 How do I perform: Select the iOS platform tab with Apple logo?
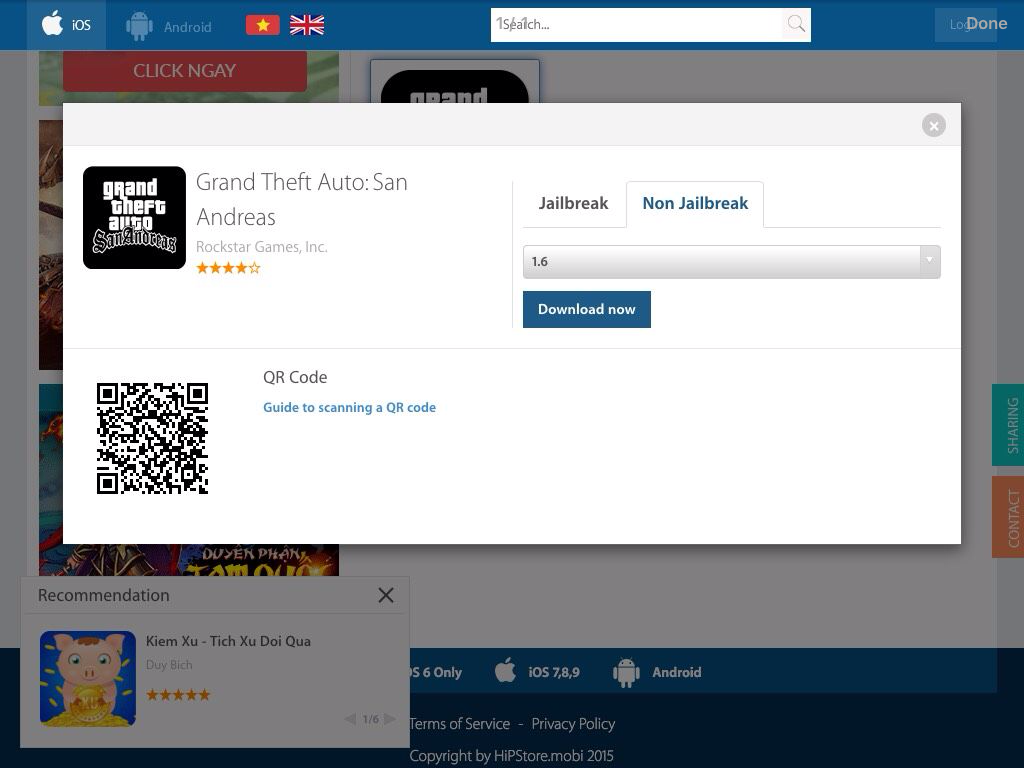point(66,25)
